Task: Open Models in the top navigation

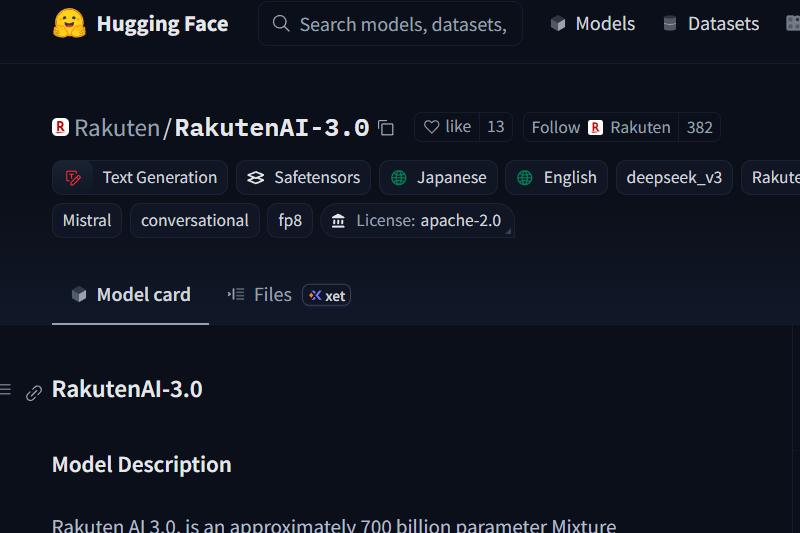Action: coord(592,23)
